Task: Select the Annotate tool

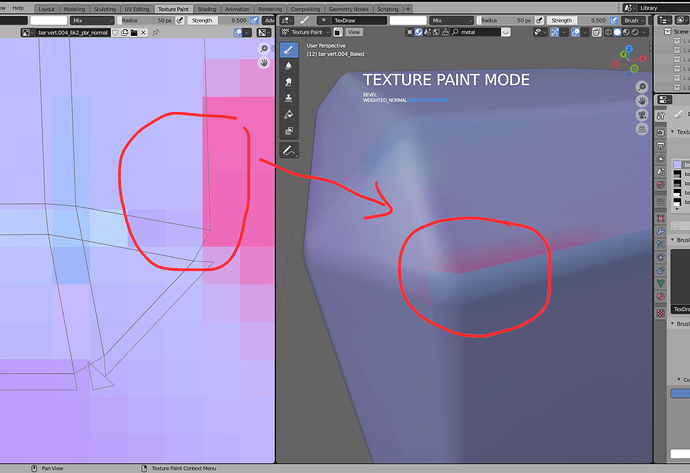Action: (289, 150)
